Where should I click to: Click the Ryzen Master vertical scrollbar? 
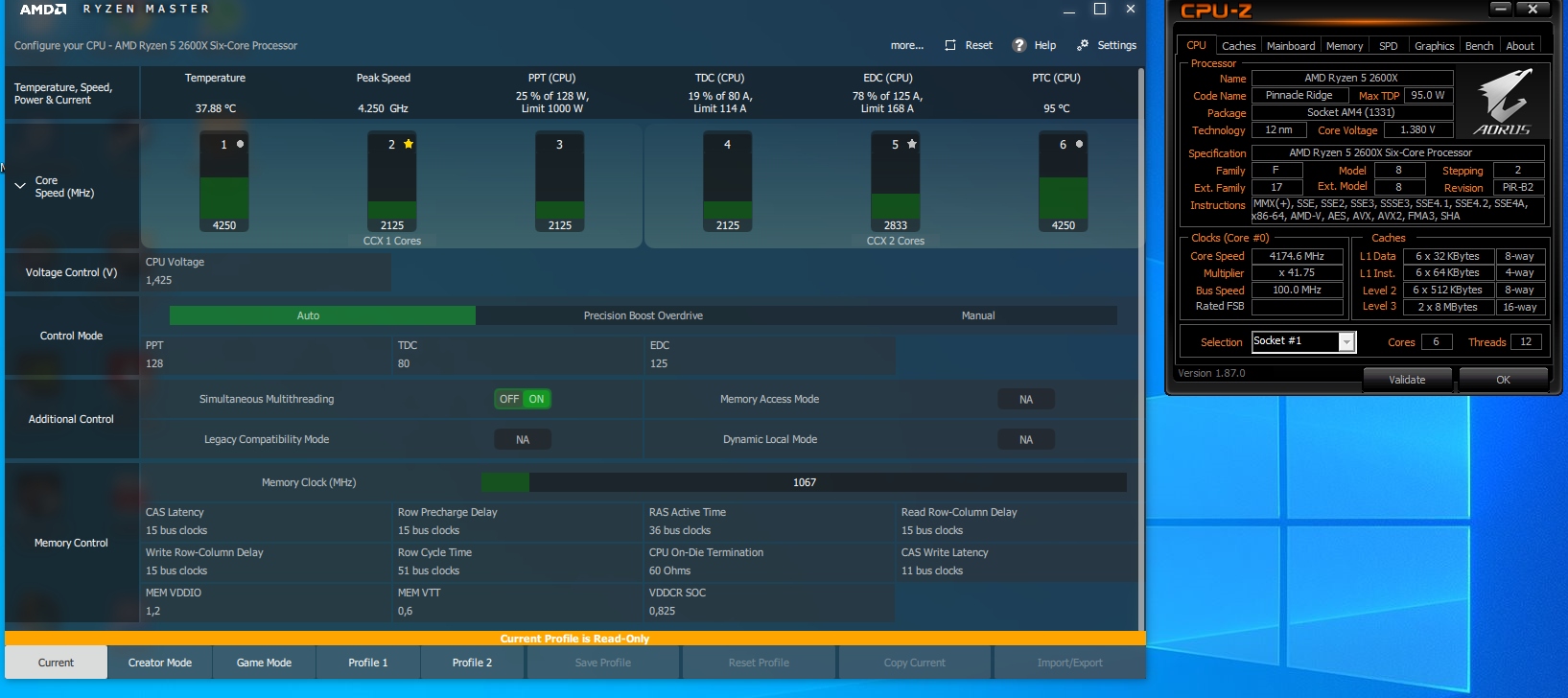coord(1141,348)
